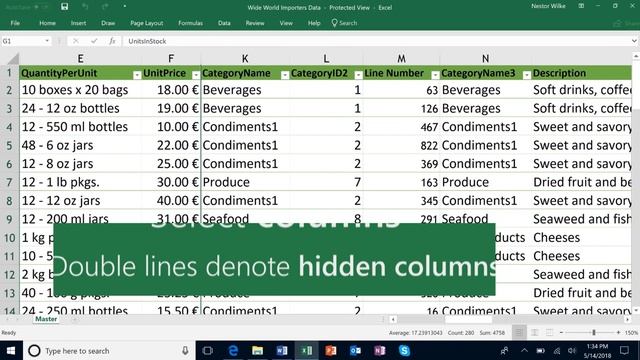
Task: Click the Cancel entry X icon
Action: pyautogui.click(x=76, y=41)
